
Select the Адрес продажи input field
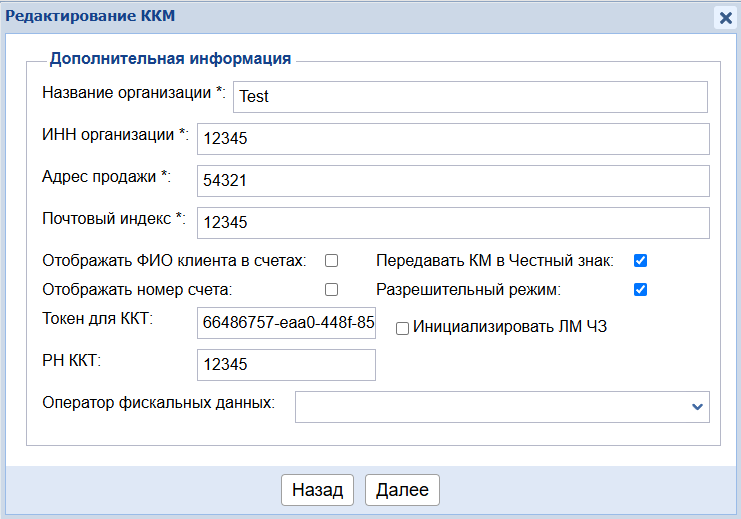click(x=452, y=181)
